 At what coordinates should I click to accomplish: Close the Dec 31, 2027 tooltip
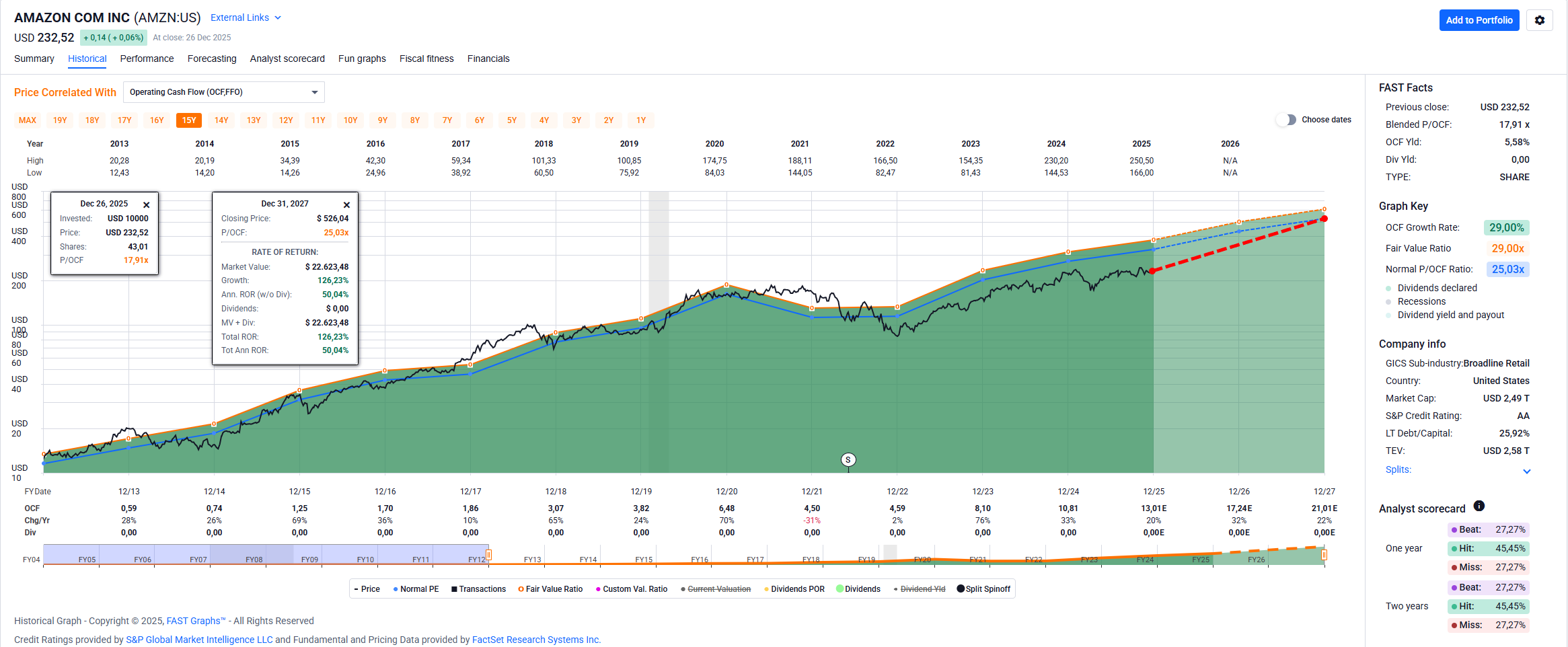point(346,204)
